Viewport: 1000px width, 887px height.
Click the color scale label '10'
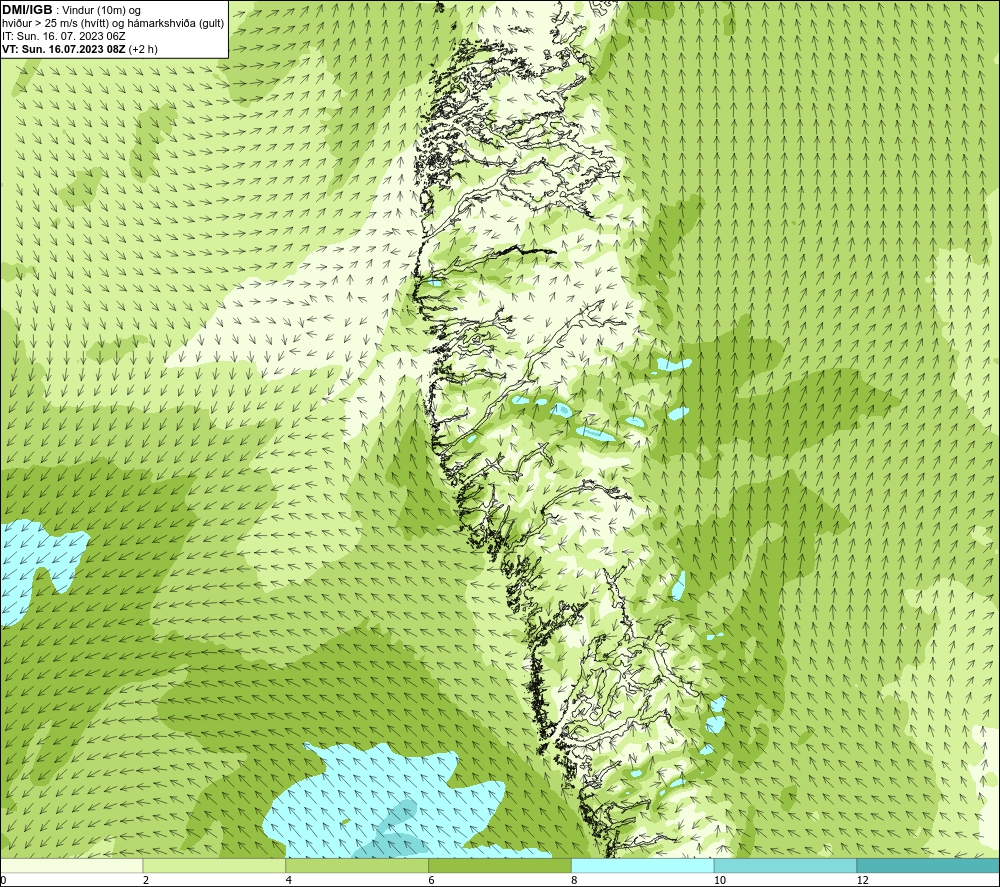720,881
